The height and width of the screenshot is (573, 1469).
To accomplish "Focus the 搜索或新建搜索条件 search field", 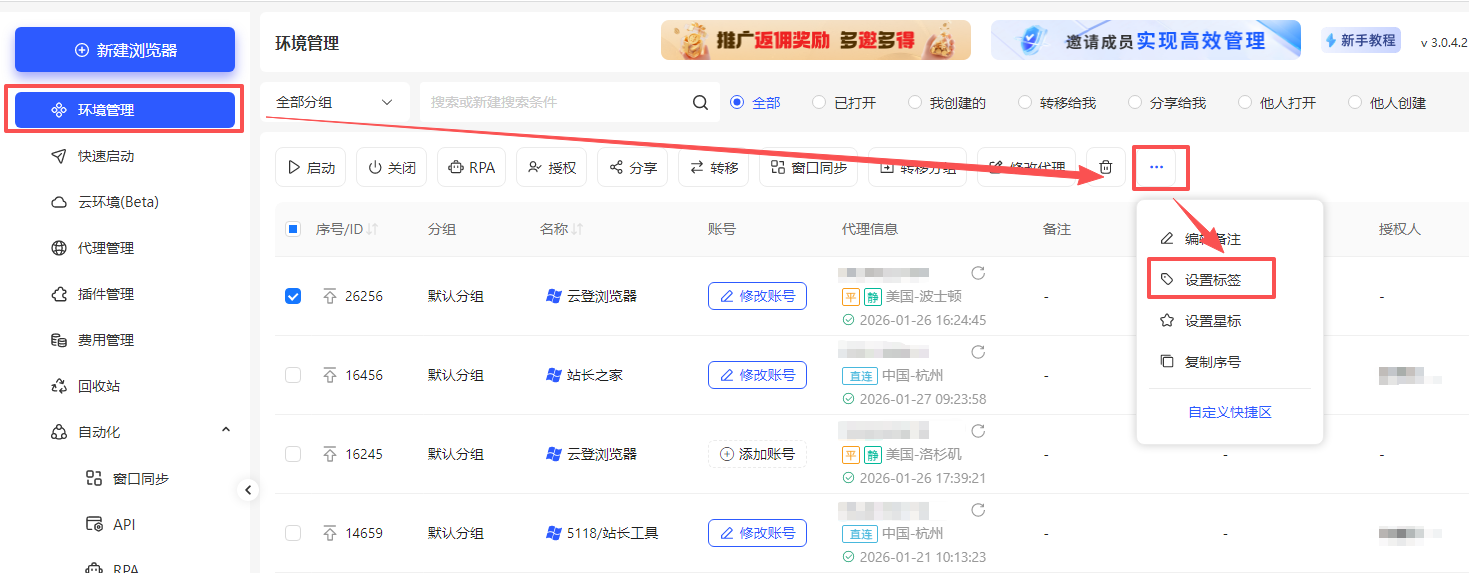I will pos(555,102).
